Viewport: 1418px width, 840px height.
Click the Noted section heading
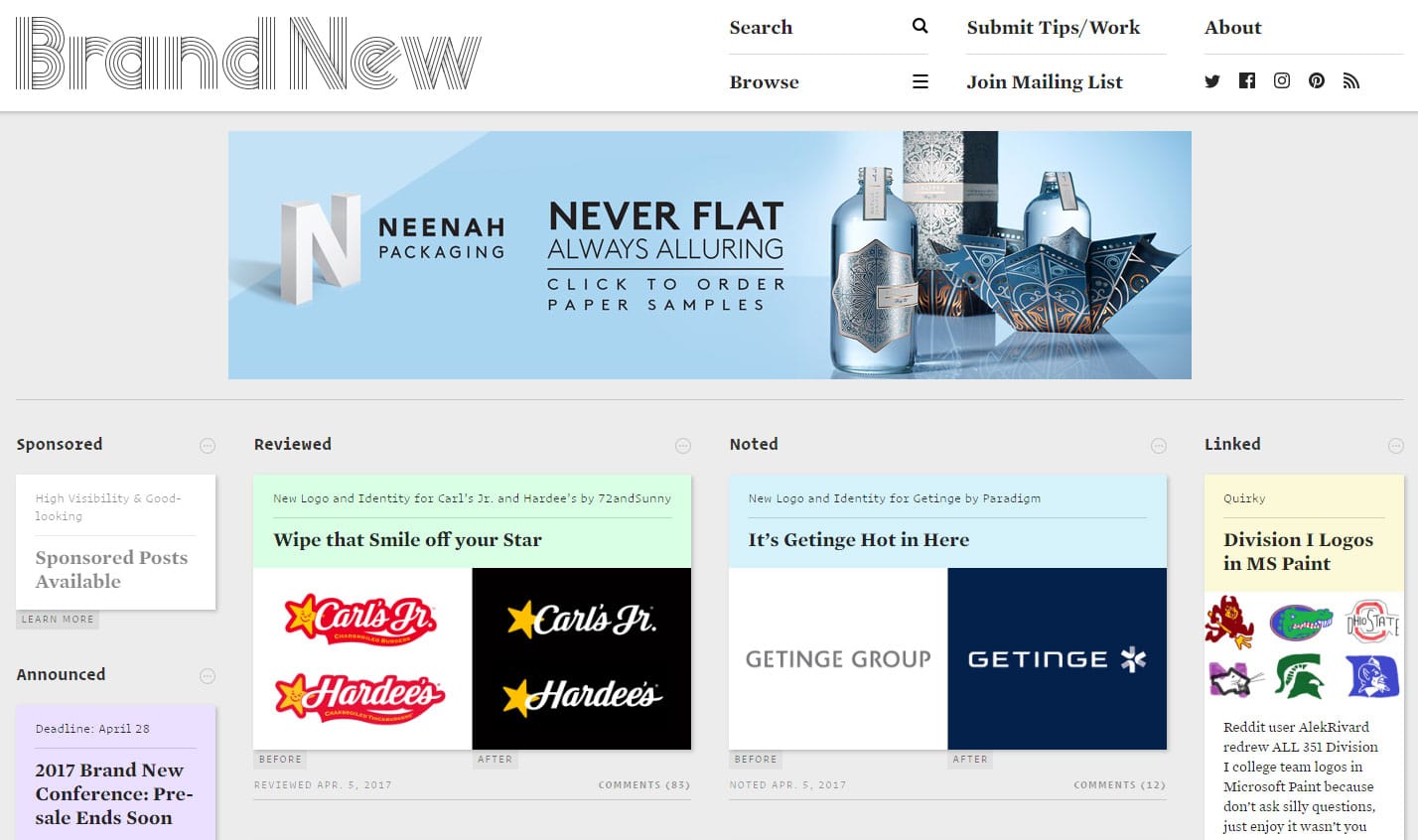click(754, 444)
